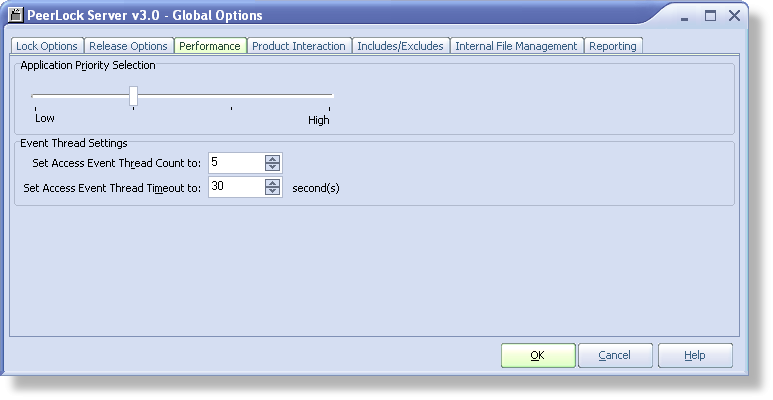773x400 pixels.
Task: Open the Includes/Excludes tab
Action: 401,46
